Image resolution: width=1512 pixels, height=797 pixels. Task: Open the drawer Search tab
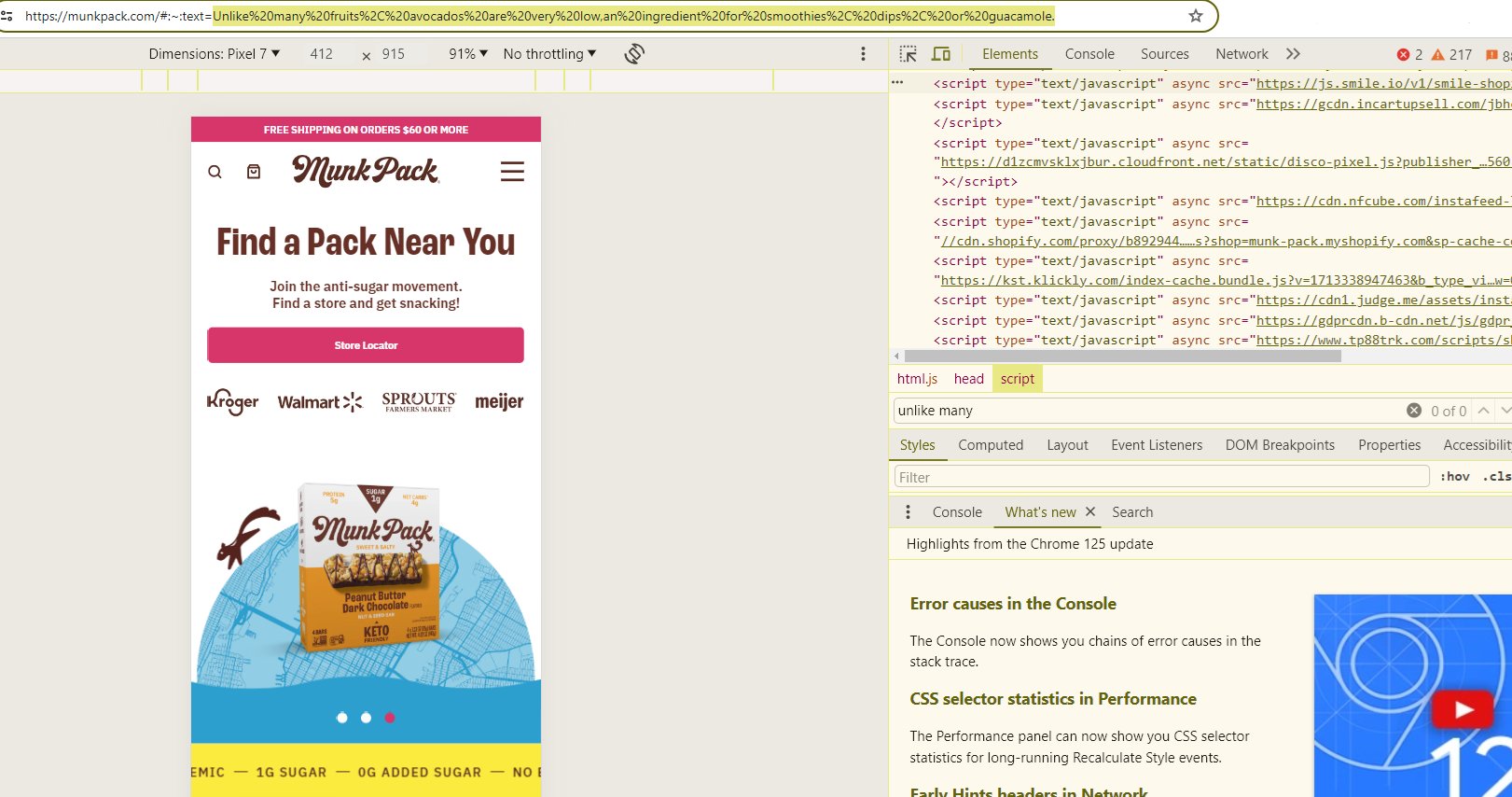[x=1132, y=512]
